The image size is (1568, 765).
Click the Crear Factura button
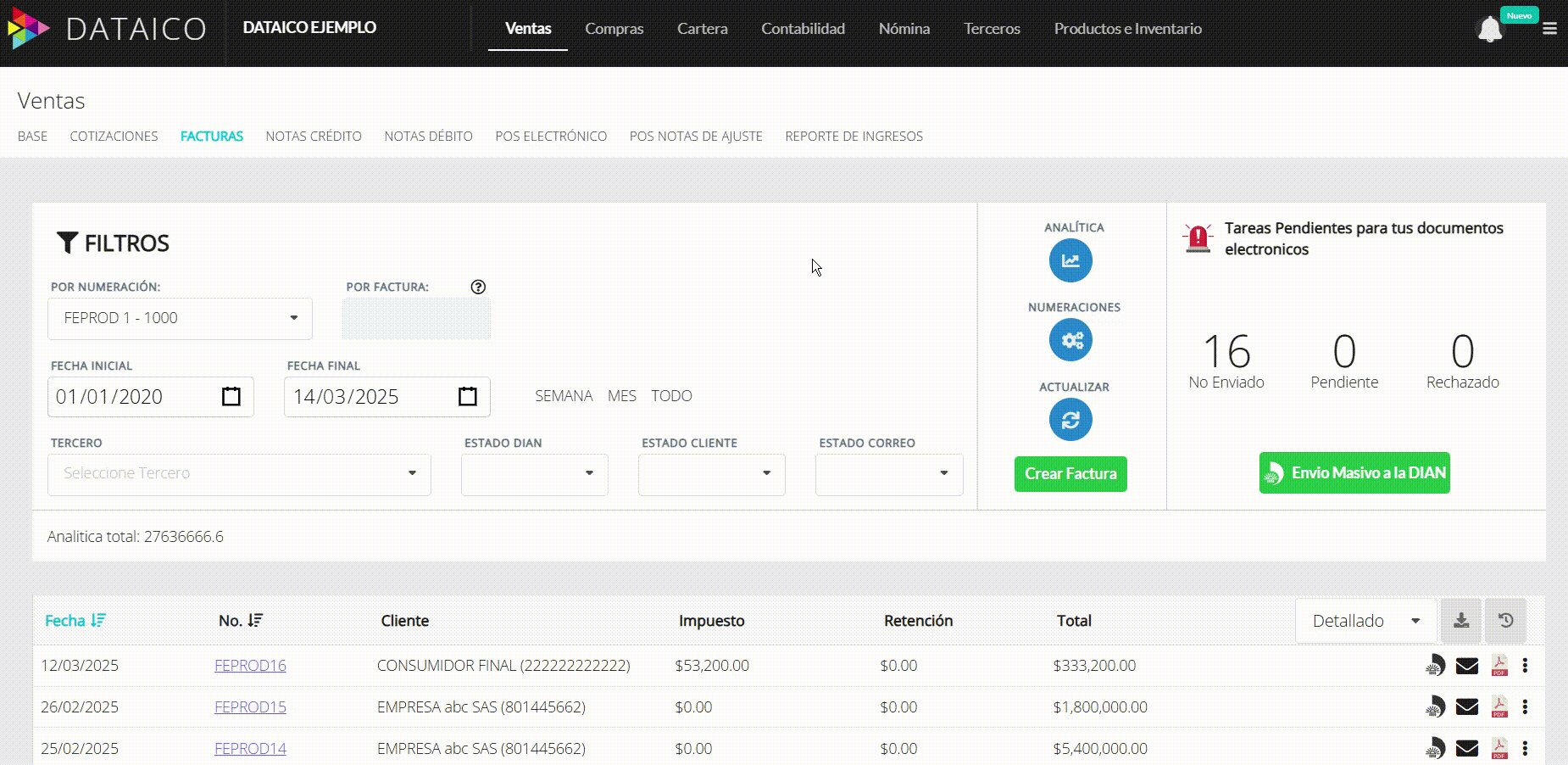coord(1070,473)
